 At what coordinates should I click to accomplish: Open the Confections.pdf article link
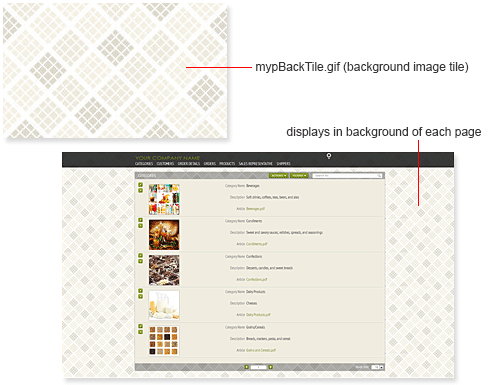(257, 280)
